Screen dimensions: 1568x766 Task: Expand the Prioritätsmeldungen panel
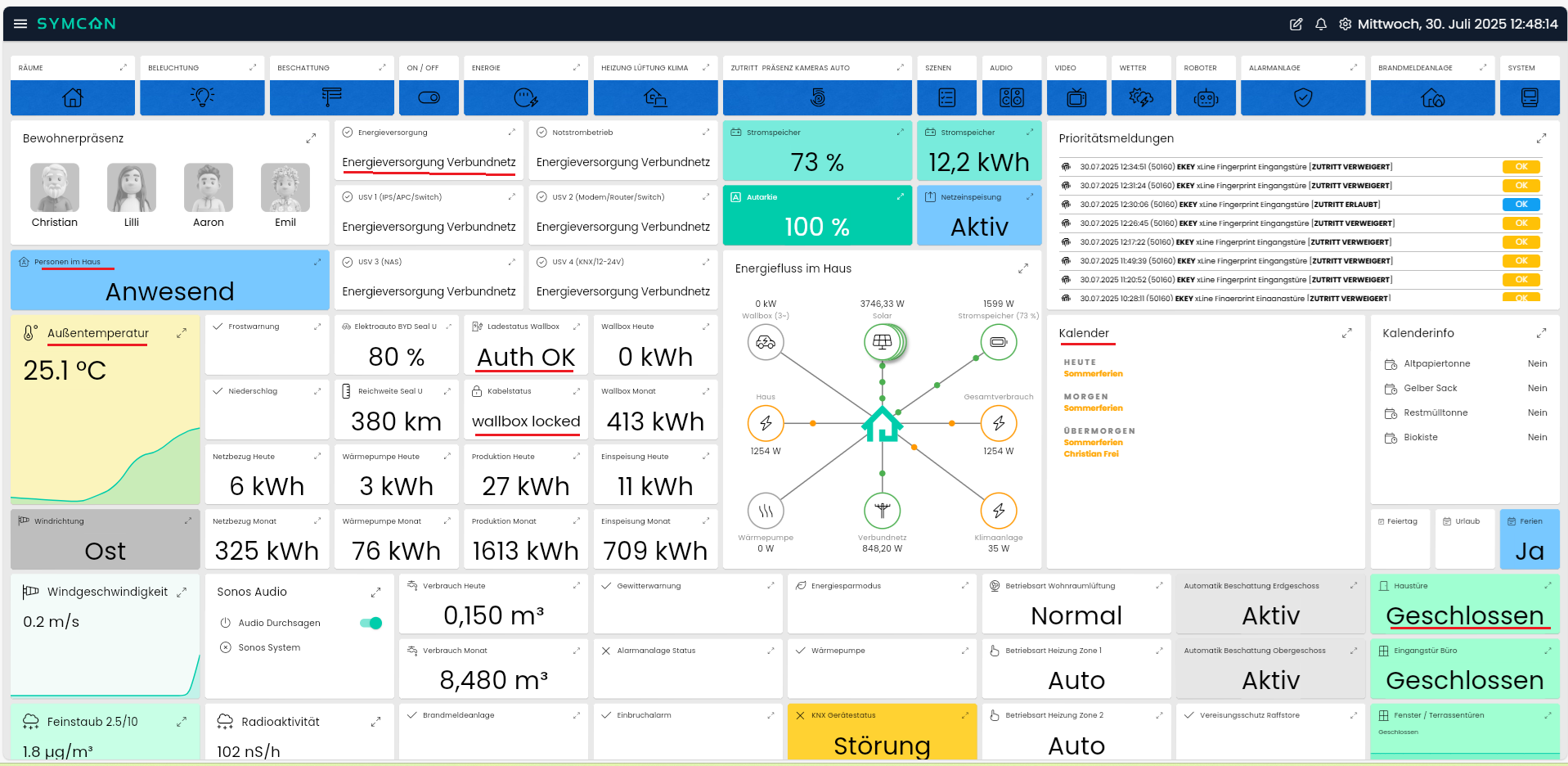[1541, 138]
